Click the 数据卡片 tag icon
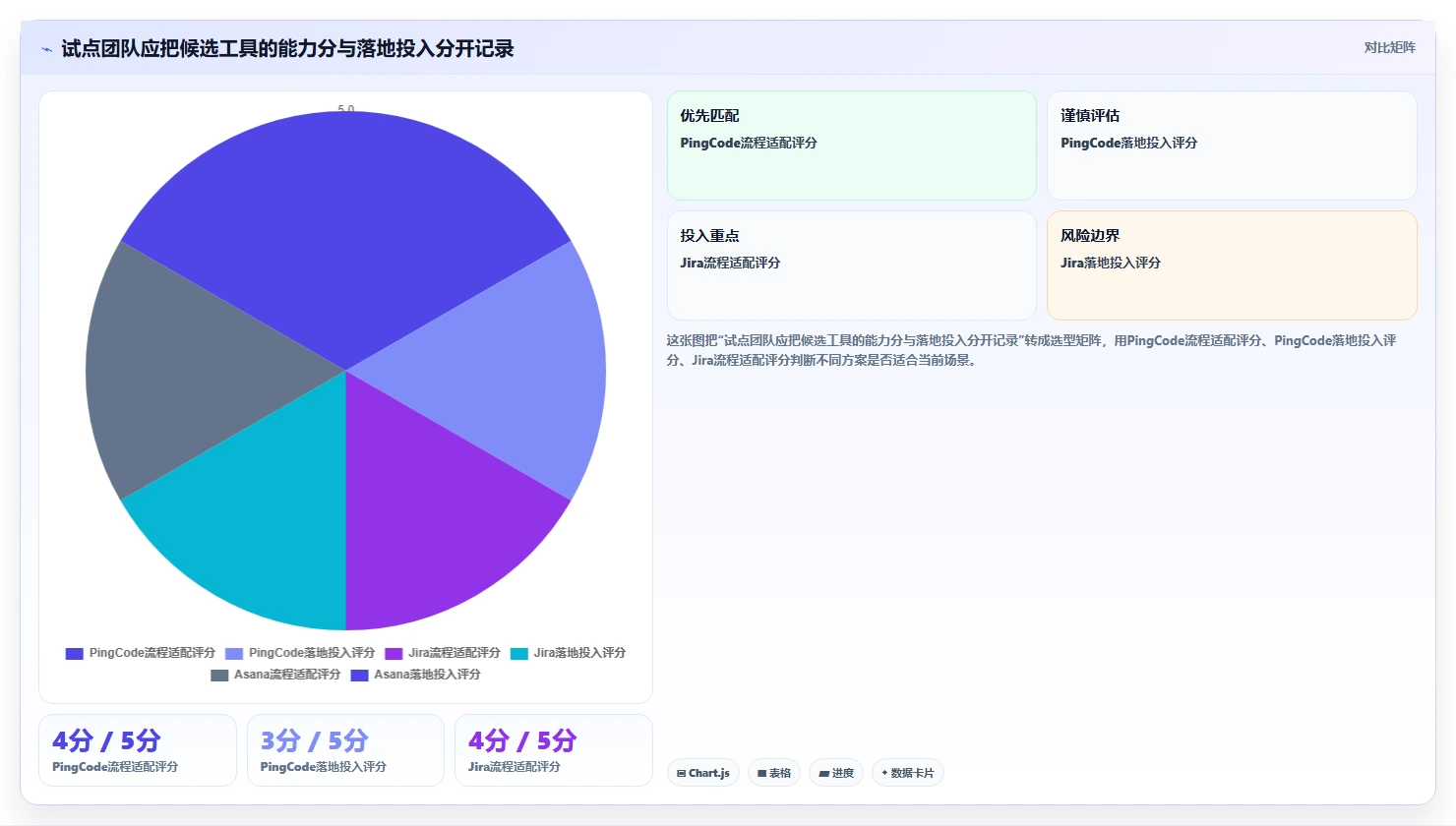The height and width of the screenshot is (826, 1456). tap(884, 773)
